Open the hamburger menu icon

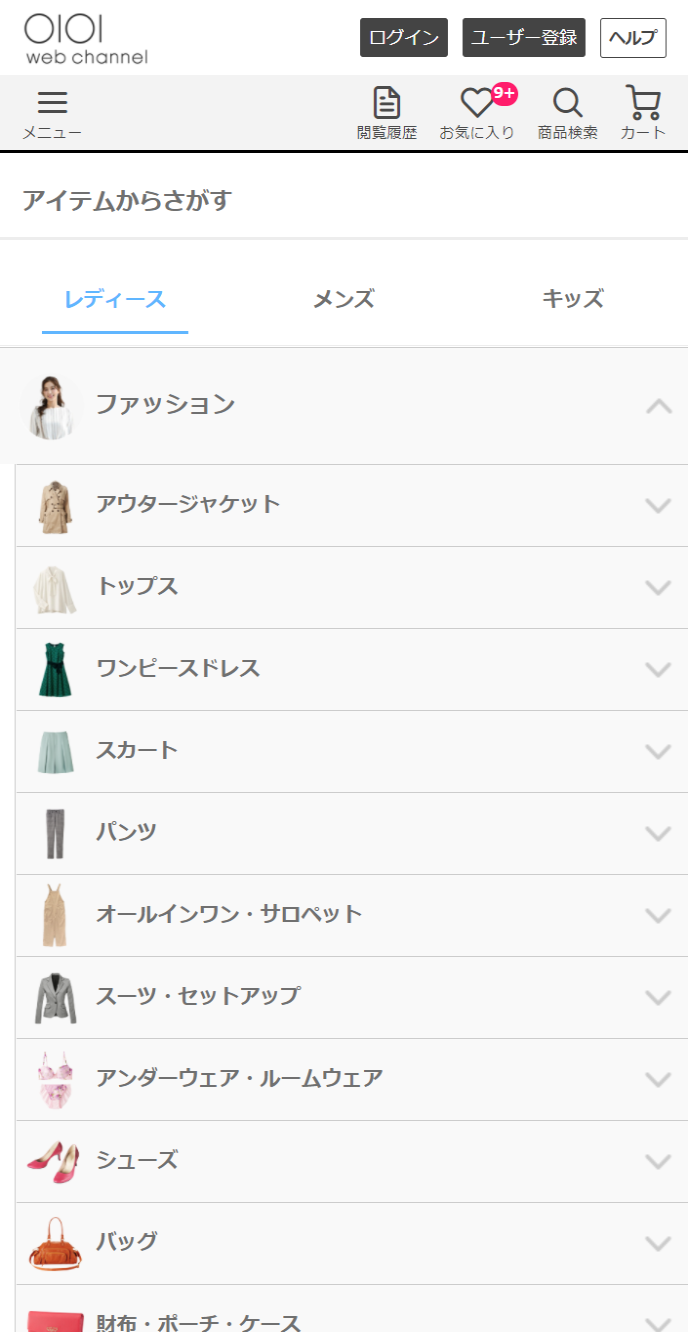coord(52,103)
